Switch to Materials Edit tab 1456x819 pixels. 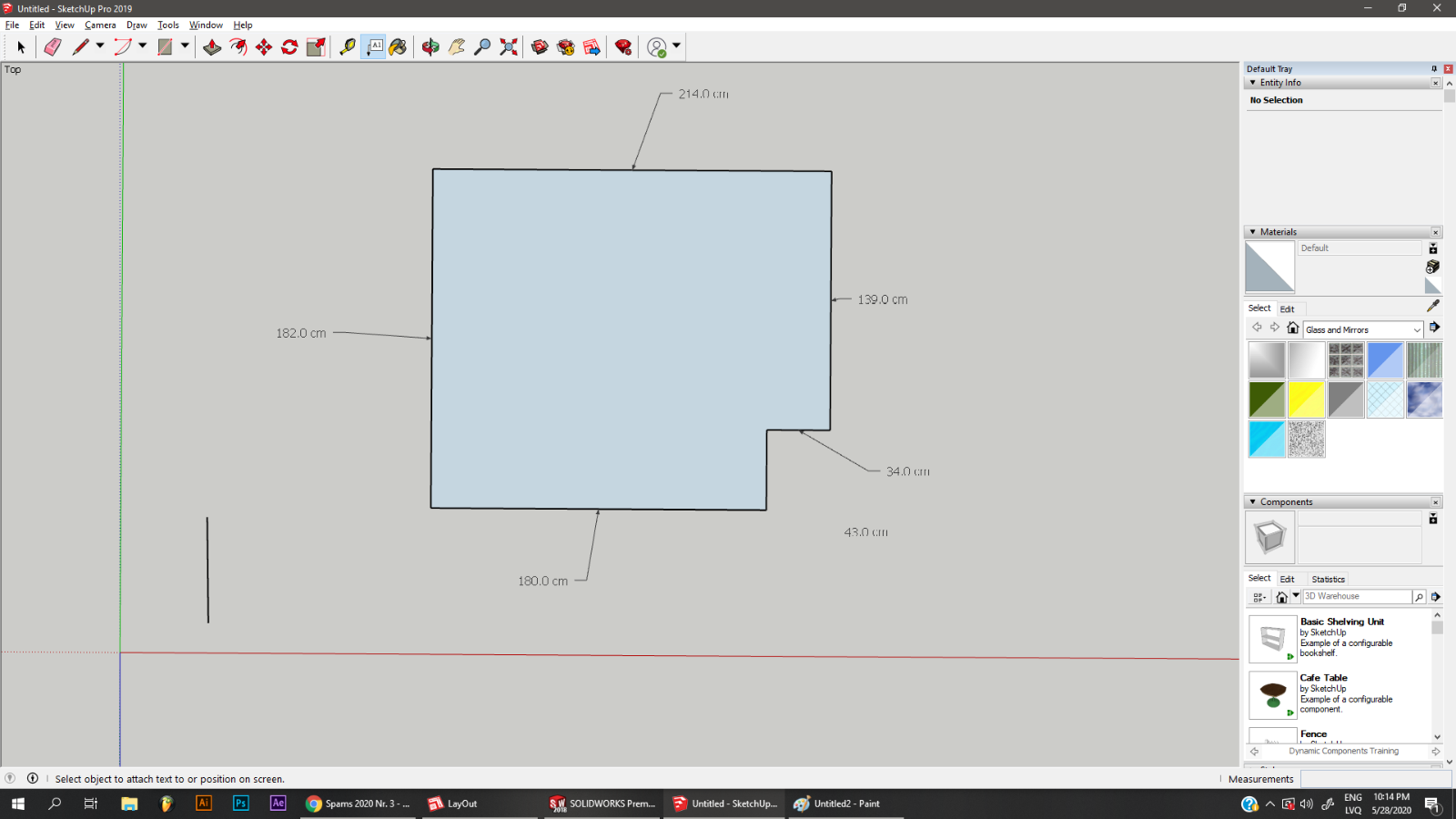pyautogui.click(x=1287, y=309)
